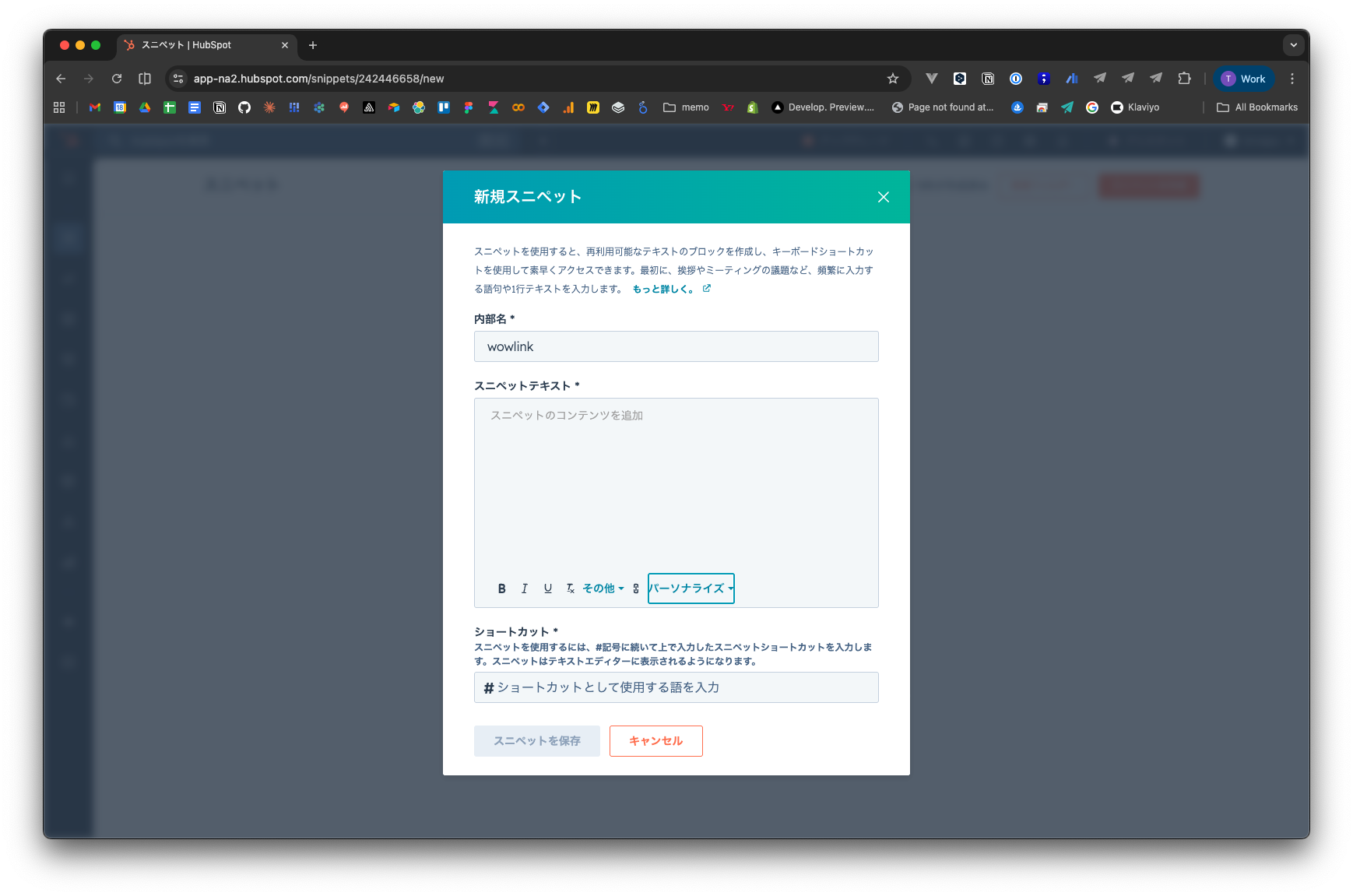The image size is (1353, 896).
Task: Open the GitHub bookmark
Action: (244, 107)
